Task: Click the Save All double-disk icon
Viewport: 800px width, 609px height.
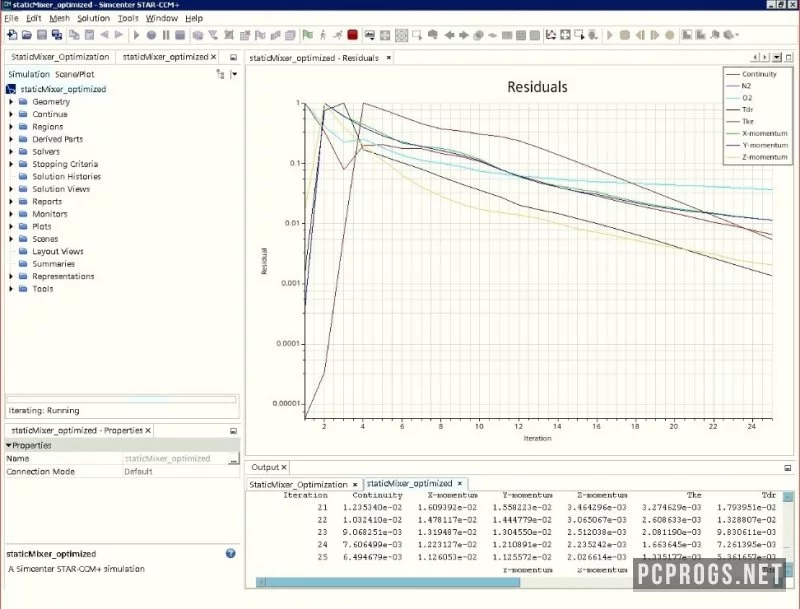Action: point(57,35)
